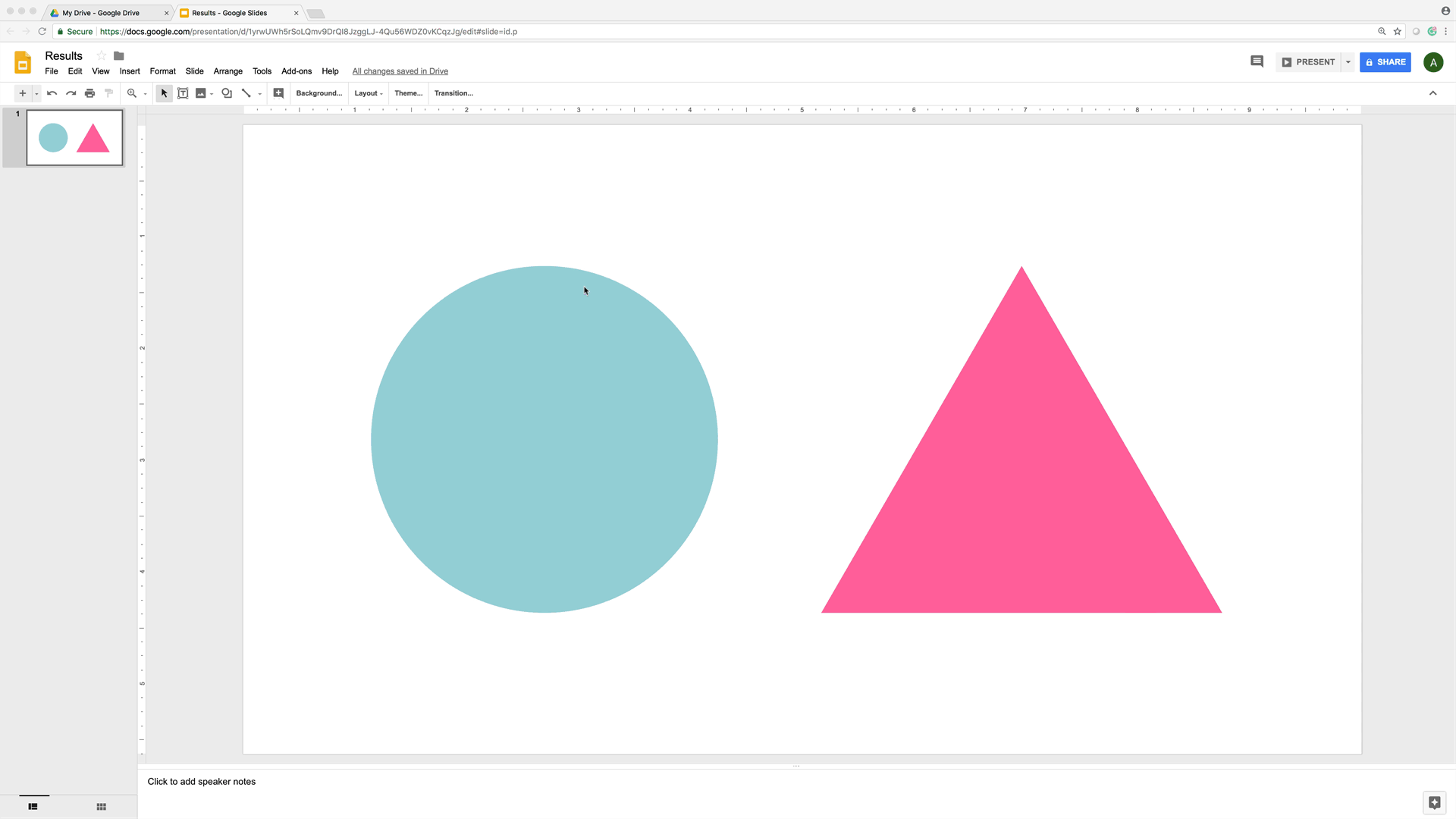The height and width of the screenshot is (819, 1456).
Task: Select the Shape tool
Action: 227,93
